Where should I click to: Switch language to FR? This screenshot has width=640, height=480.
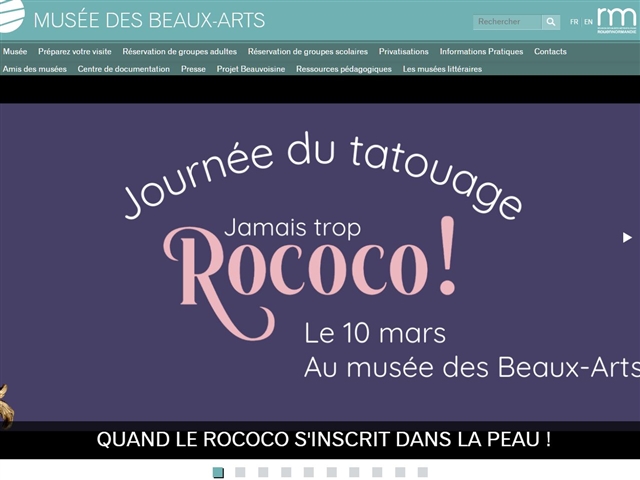coord(574,22)
